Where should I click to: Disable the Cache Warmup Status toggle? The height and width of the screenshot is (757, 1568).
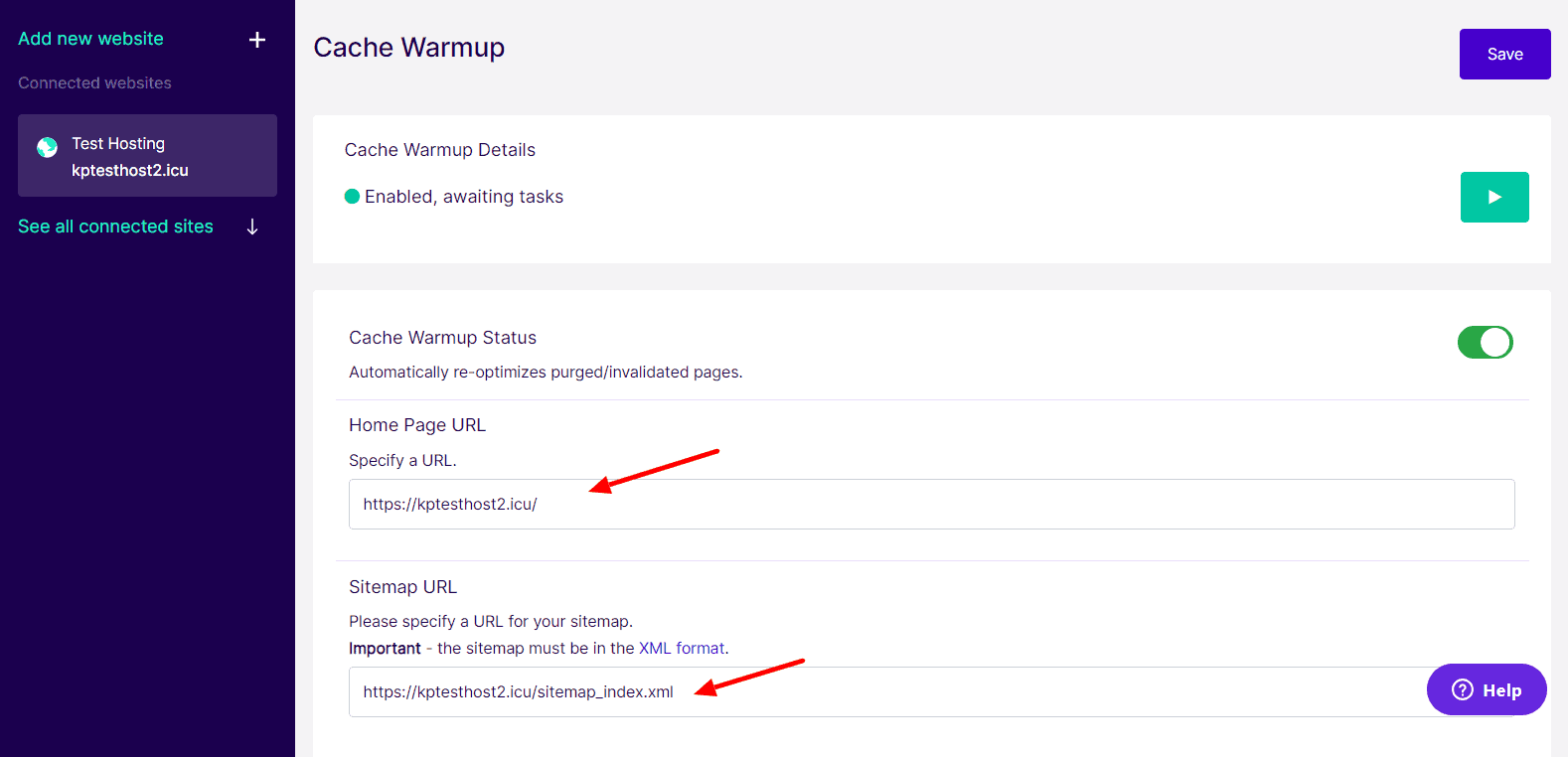click(1485, 342)
